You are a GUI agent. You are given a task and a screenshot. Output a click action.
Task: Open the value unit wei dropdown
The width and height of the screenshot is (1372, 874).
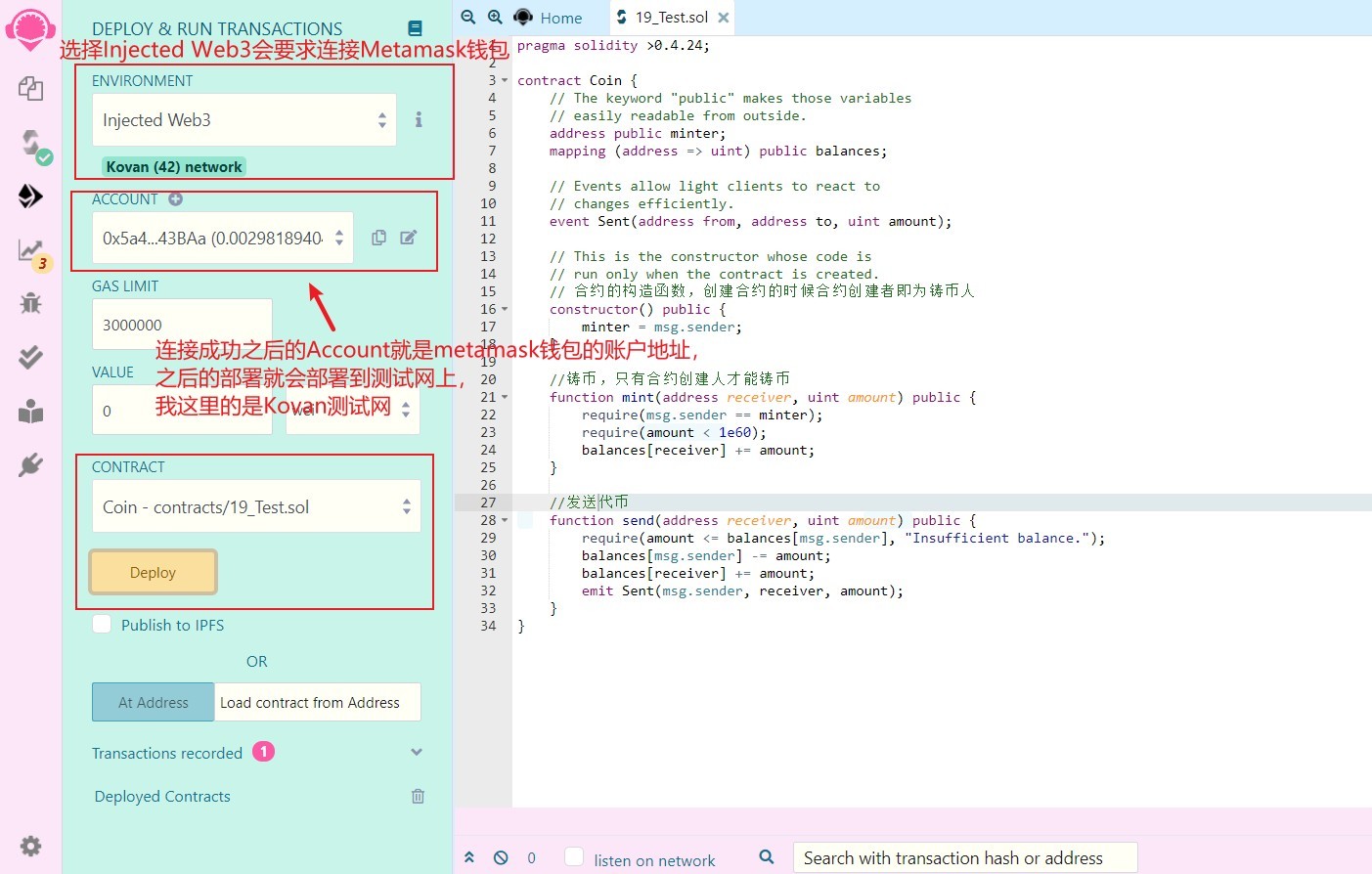click(353, 411)
